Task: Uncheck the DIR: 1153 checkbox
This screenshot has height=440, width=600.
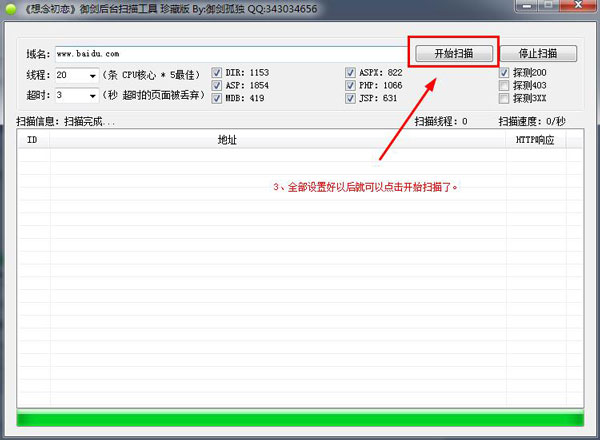Action: click(217, 73)
